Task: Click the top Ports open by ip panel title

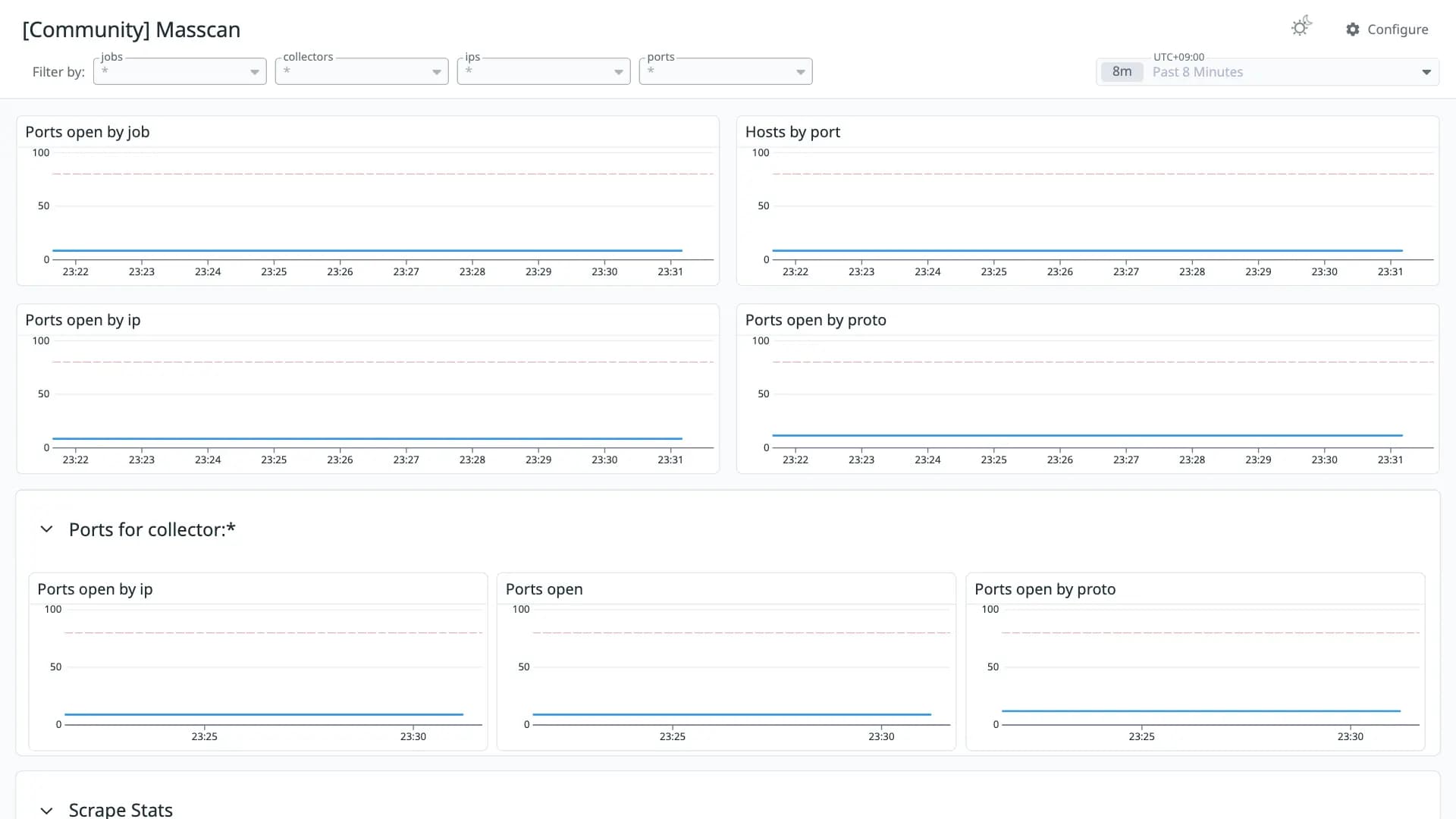Action: 83,320
